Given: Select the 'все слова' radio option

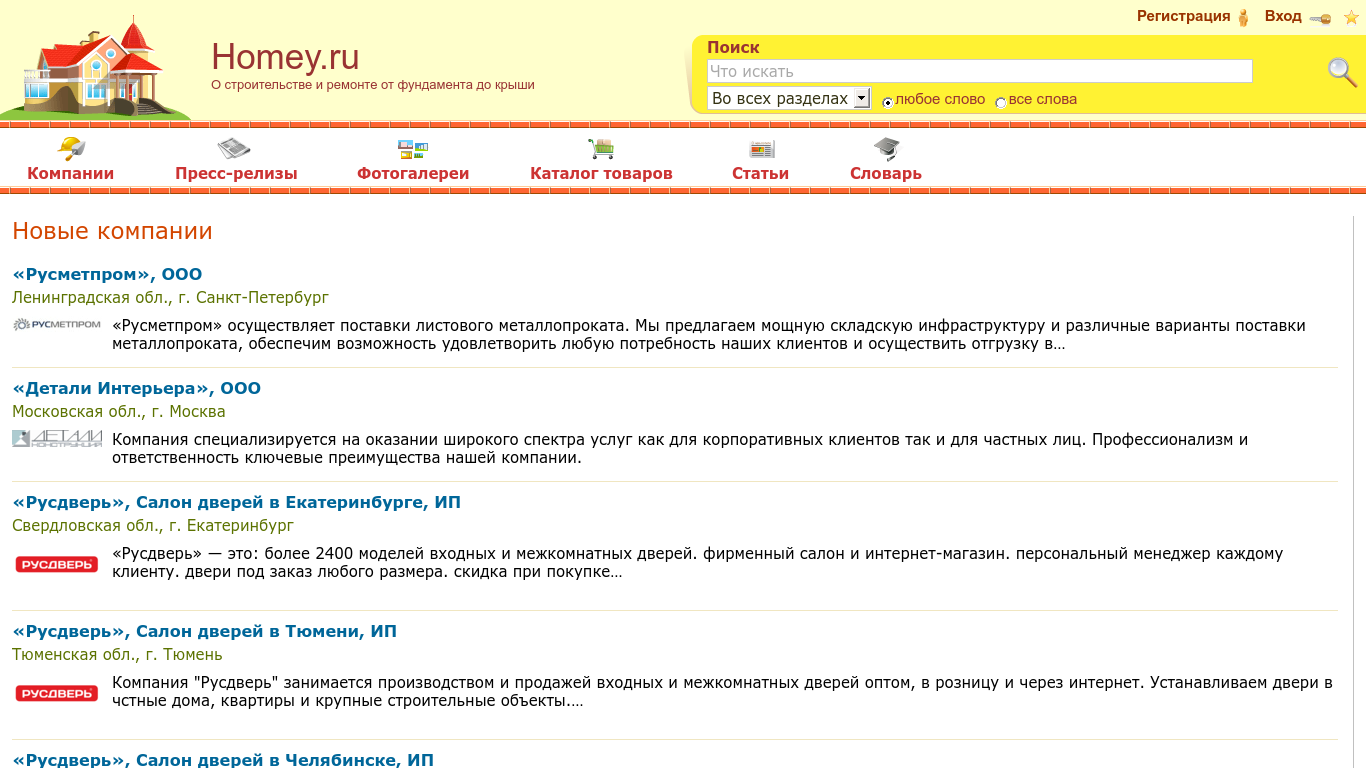Looking at the screenshot, I should (x=1001, y=102).
